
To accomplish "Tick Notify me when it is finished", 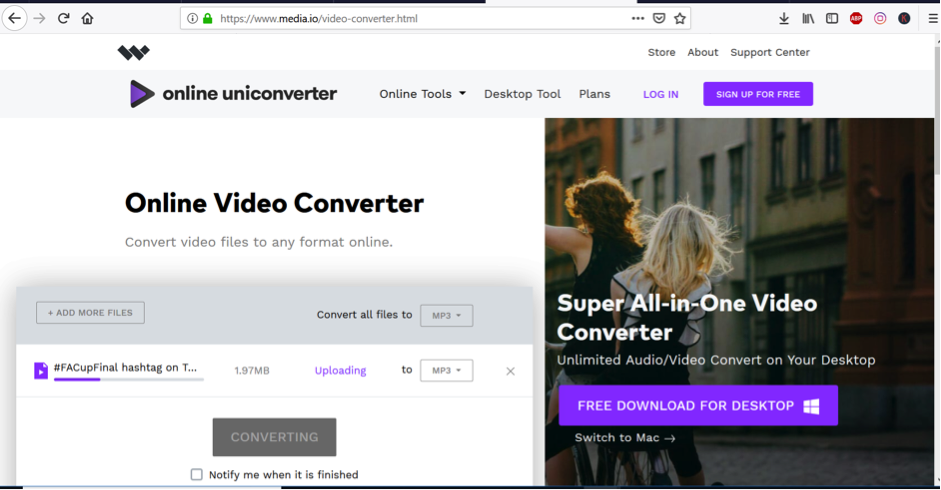I will [196, 474].
